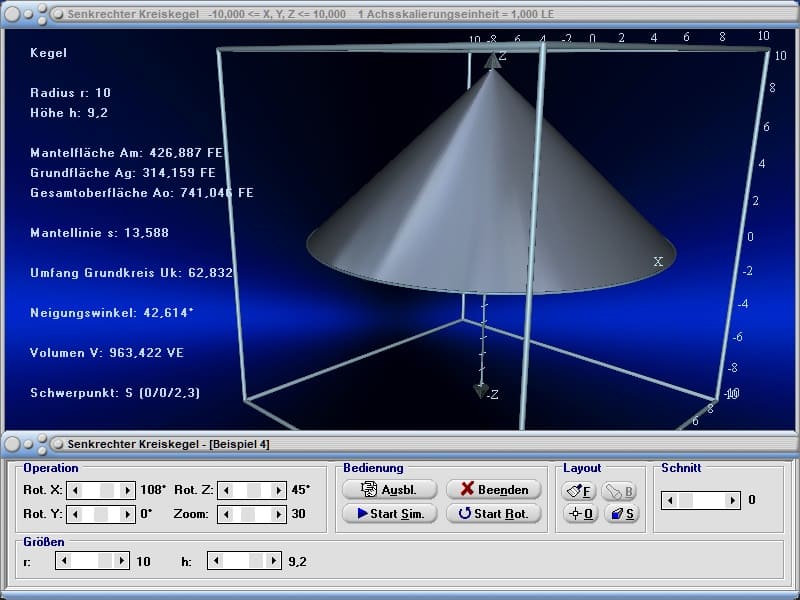Click the Layout O crosshair button
Image resolution: width=800 pixels, height=600 pixels.
point(581,513)
